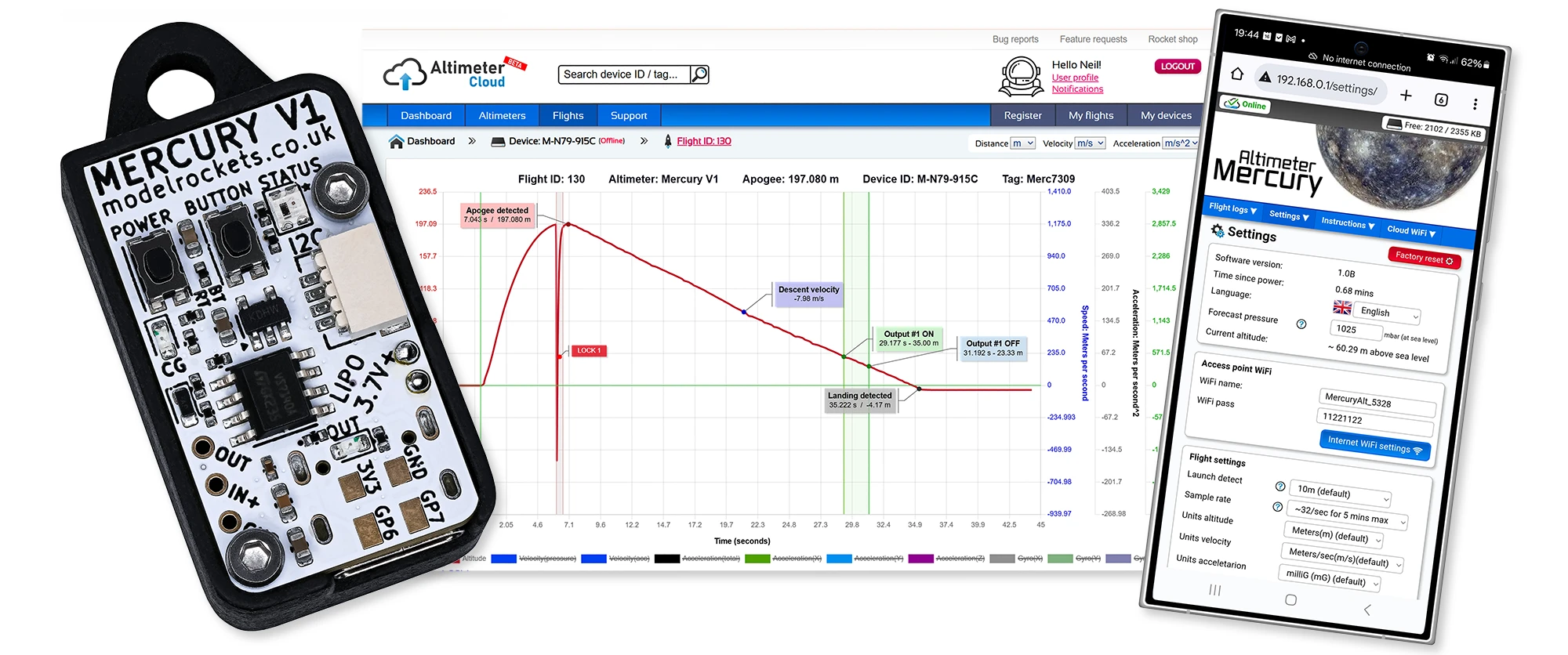Toggle the Acceleration(X) series in chart legend
This screenshot has width=1568, height=655.
coord(783,559)
